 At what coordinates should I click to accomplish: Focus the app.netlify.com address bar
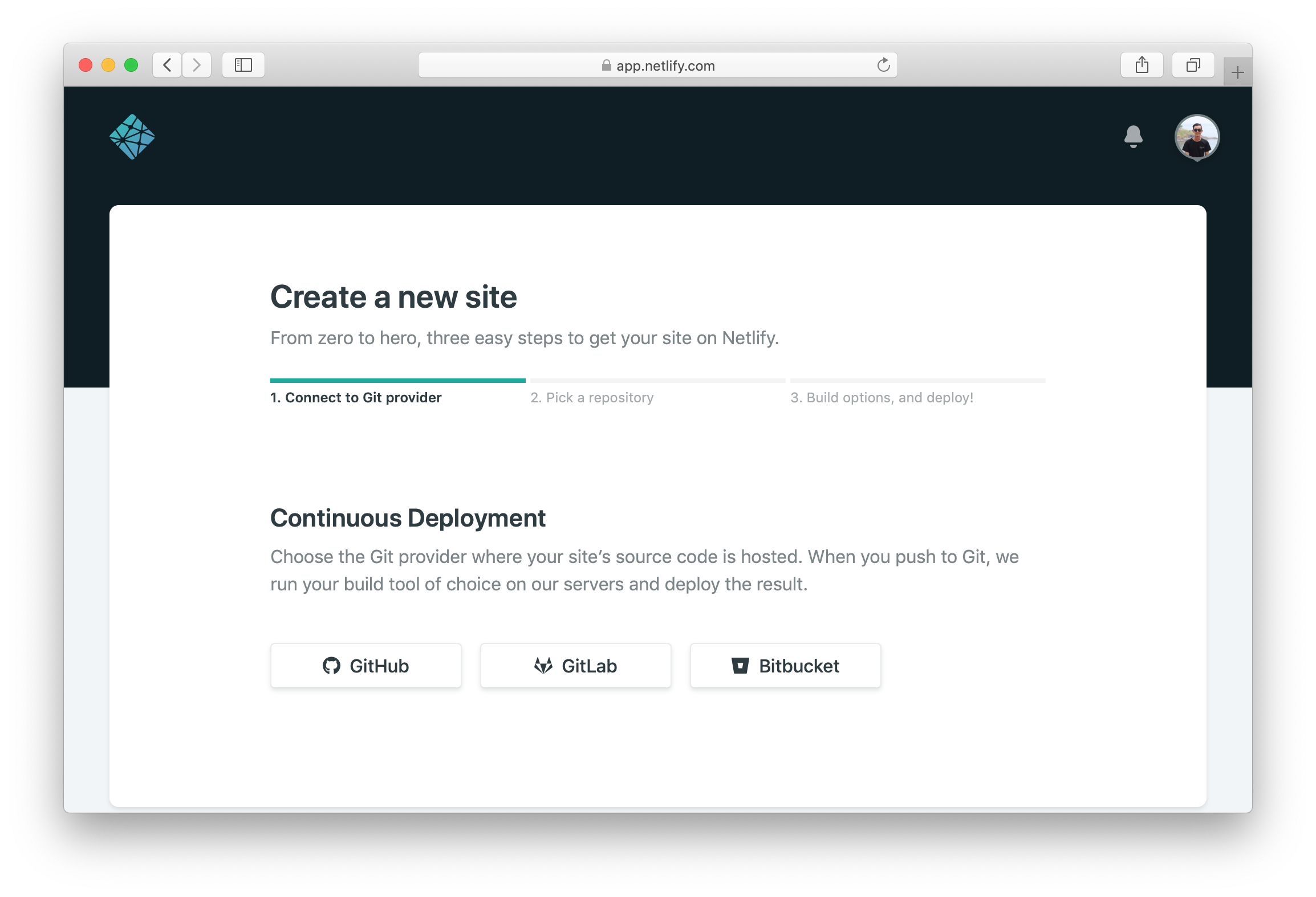pyautogui.click(x=665, y=66)
